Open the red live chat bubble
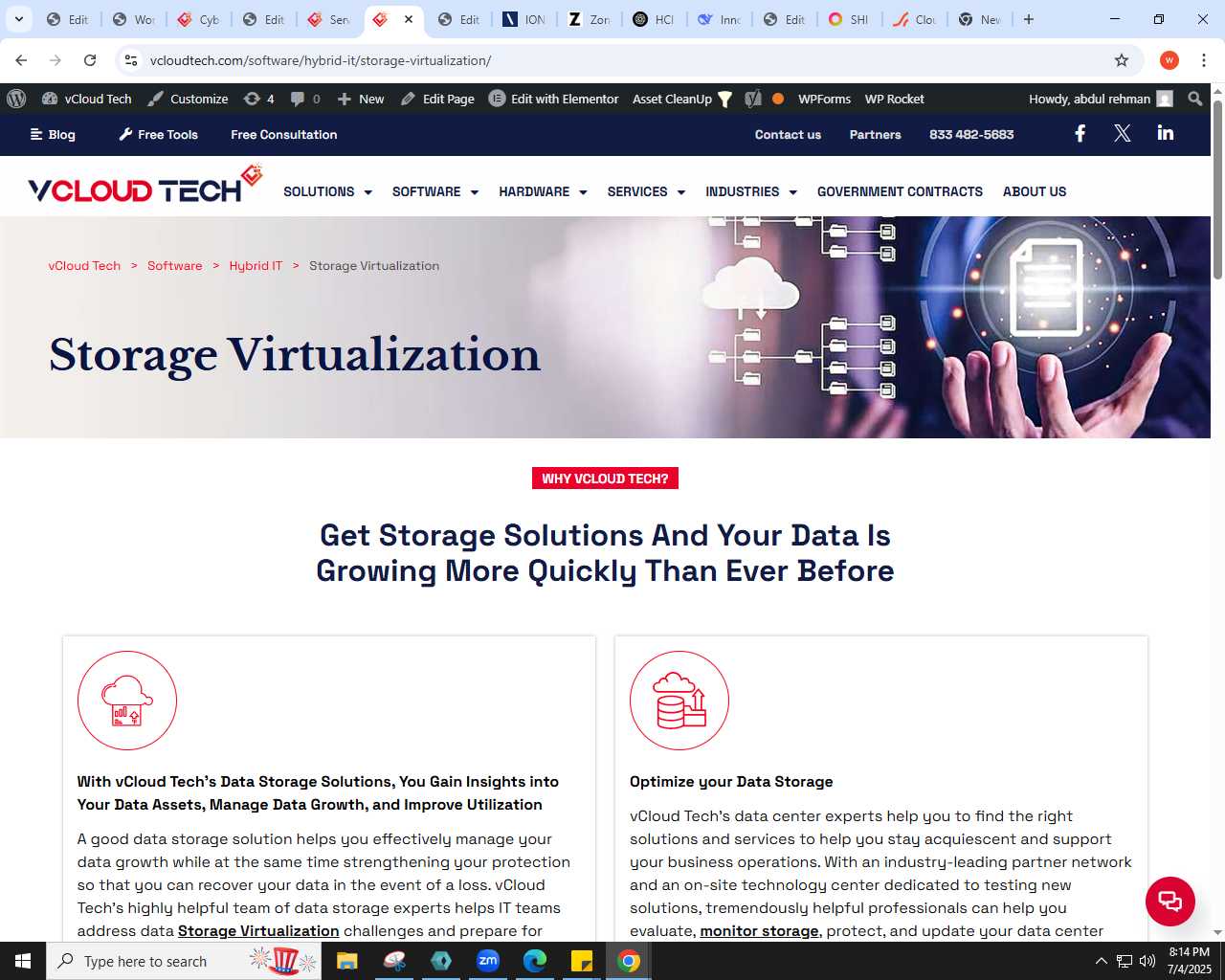 pyautogui.click(x=1169, y=901)
